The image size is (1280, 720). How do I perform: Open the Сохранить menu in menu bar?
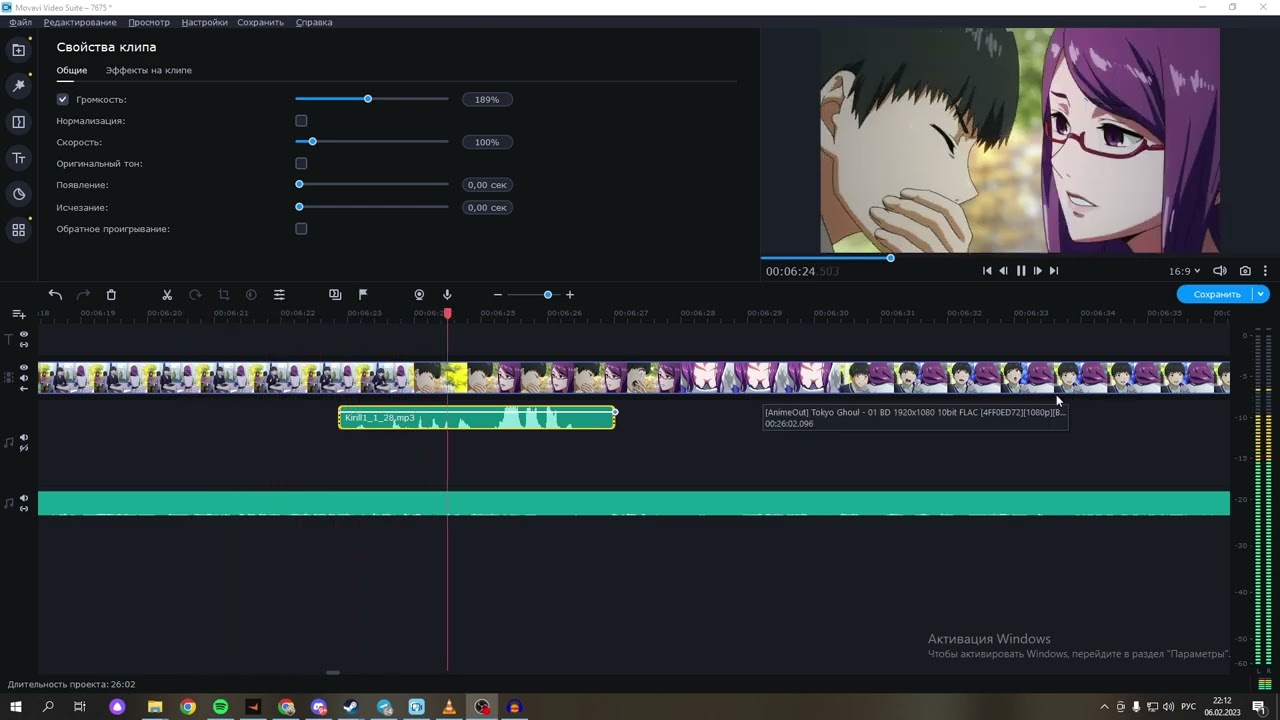coord(260,22)
